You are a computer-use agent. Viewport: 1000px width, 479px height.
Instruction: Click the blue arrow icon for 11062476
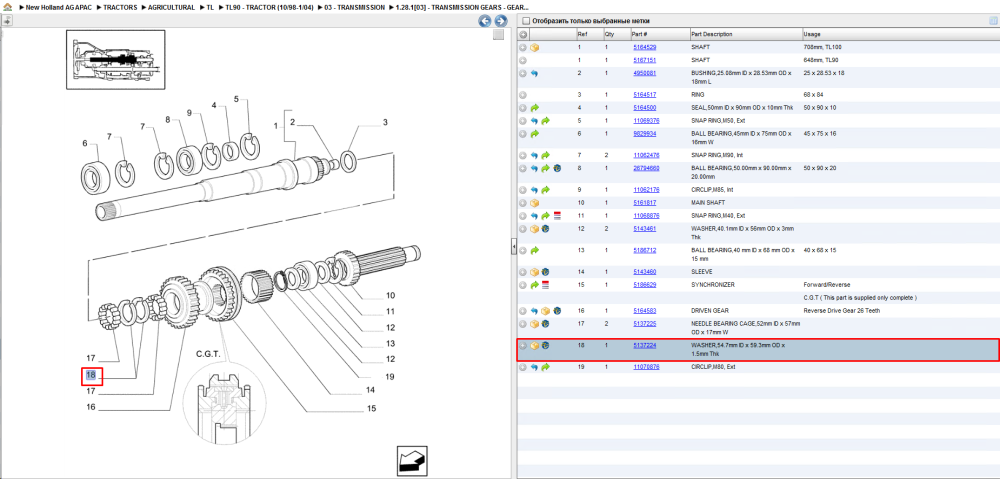tap(534, 155)
